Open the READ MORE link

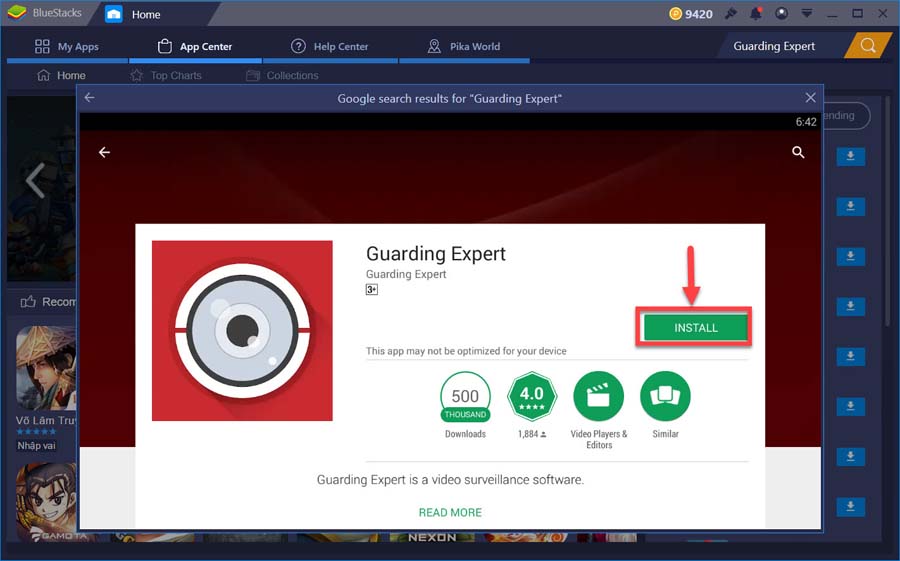click(x=450, y=512)
